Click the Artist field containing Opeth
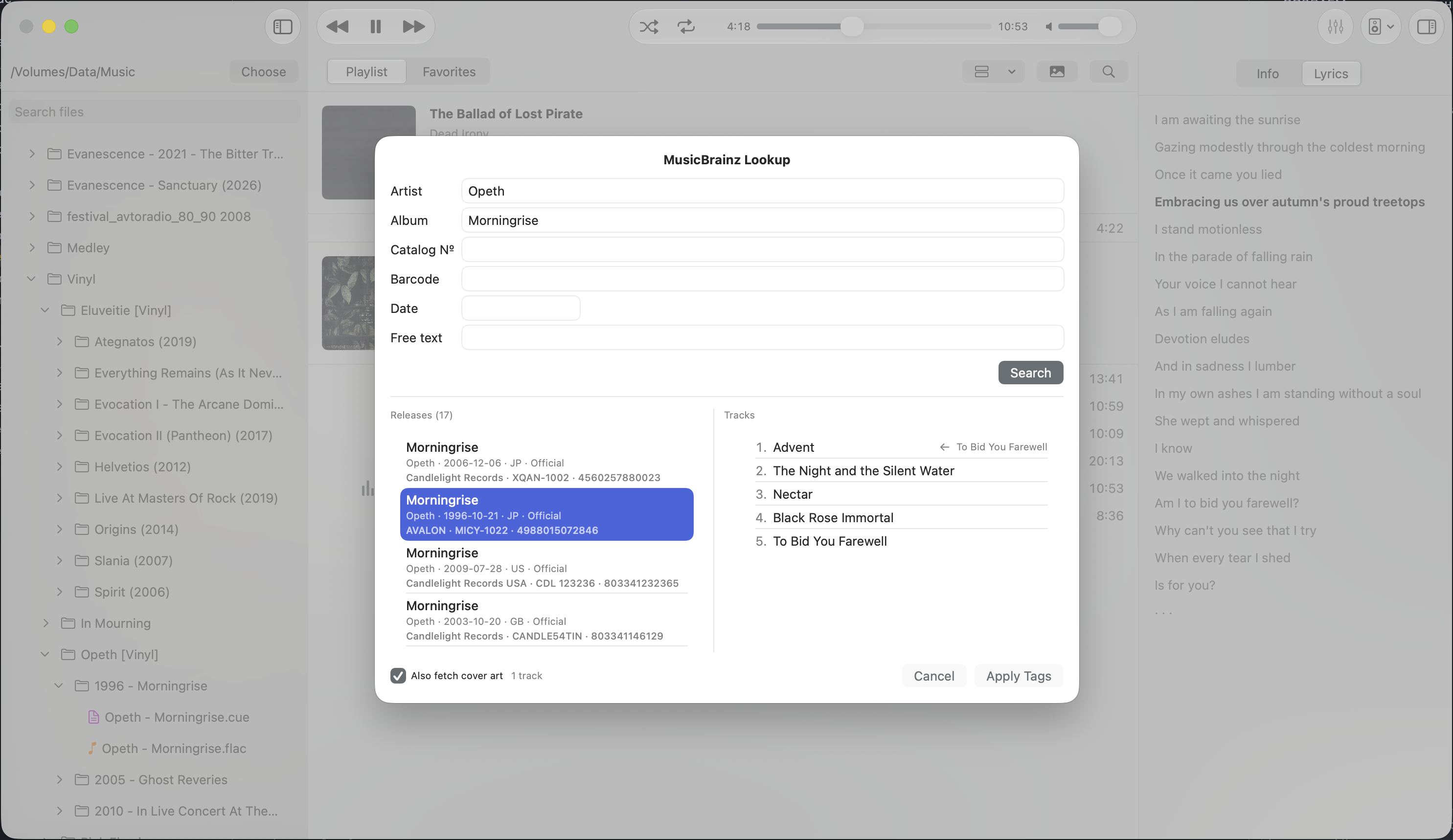This screenshot has width=1453, height=840. point(762,191)
